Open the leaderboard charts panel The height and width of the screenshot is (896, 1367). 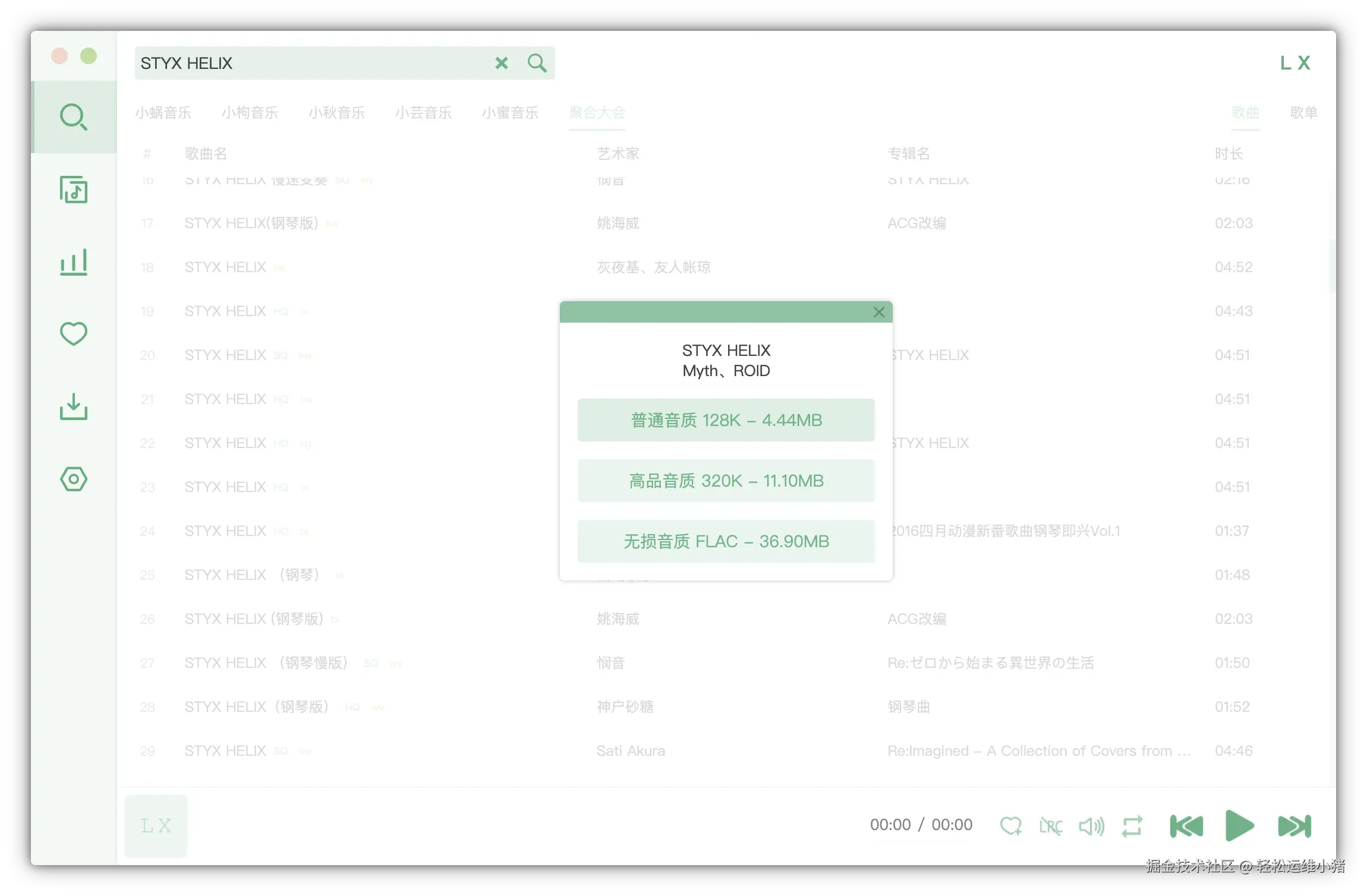click(x=74, y=261)
